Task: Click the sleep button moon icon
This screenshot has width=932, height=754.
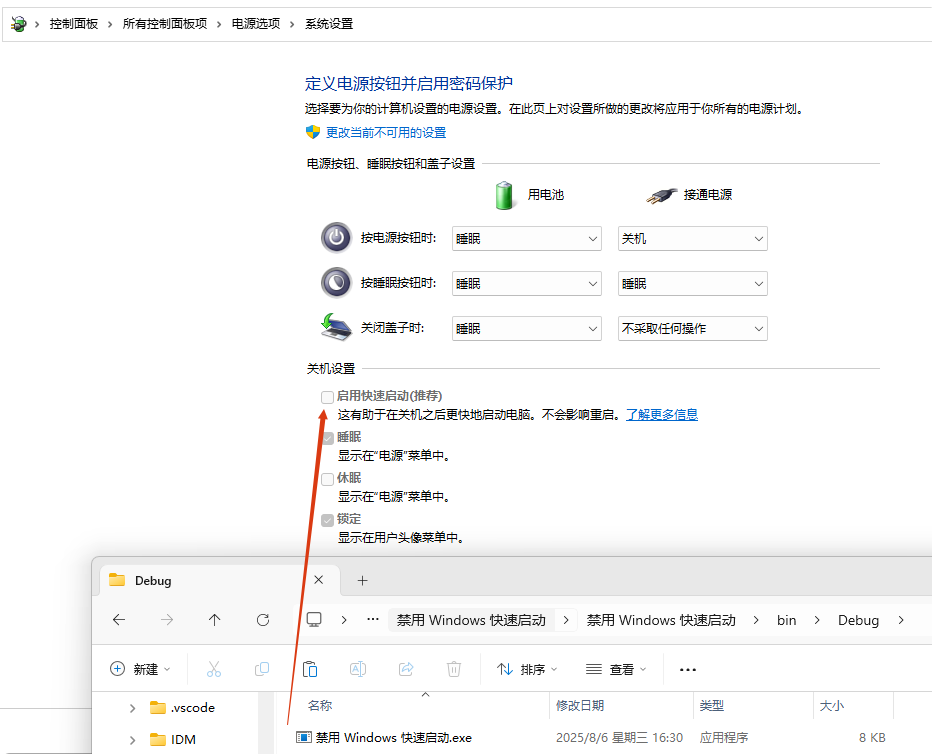Action: [336, 283]
